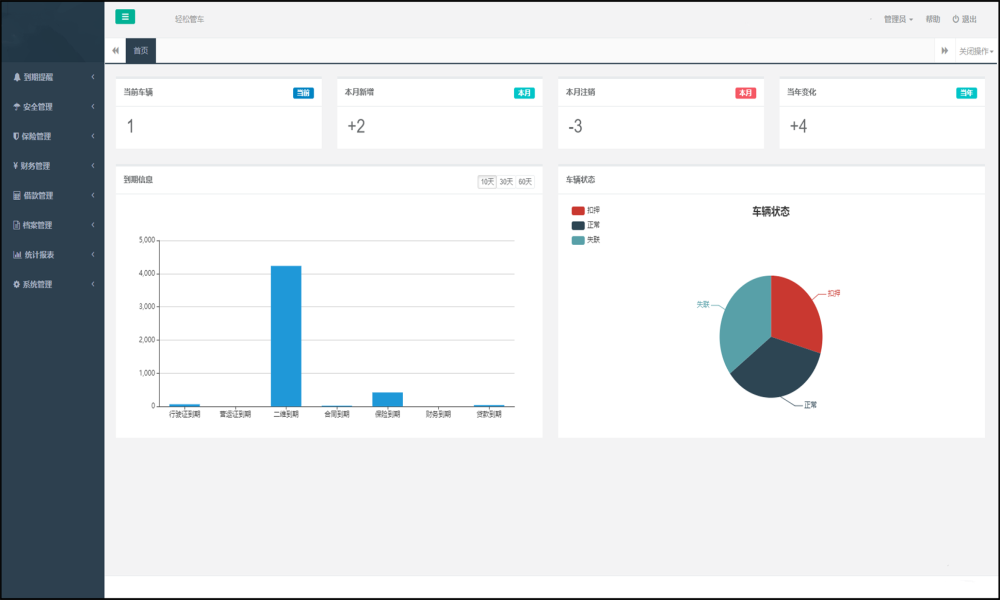Click the 当年变化 value +4
The height and width of the screenshot is (600, 1000).
pyautogui.click(x=798, y=126)
